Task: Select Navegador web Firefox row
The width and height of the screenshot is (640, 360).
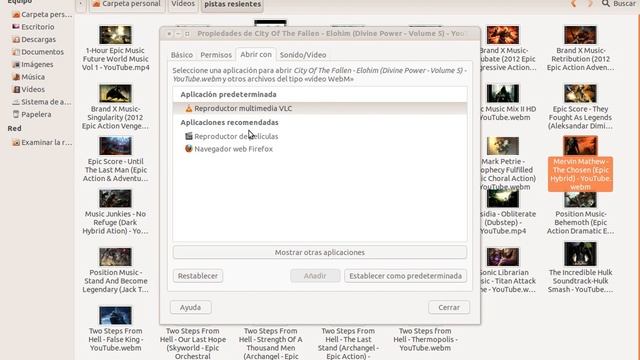Action: tap(320, 149)
